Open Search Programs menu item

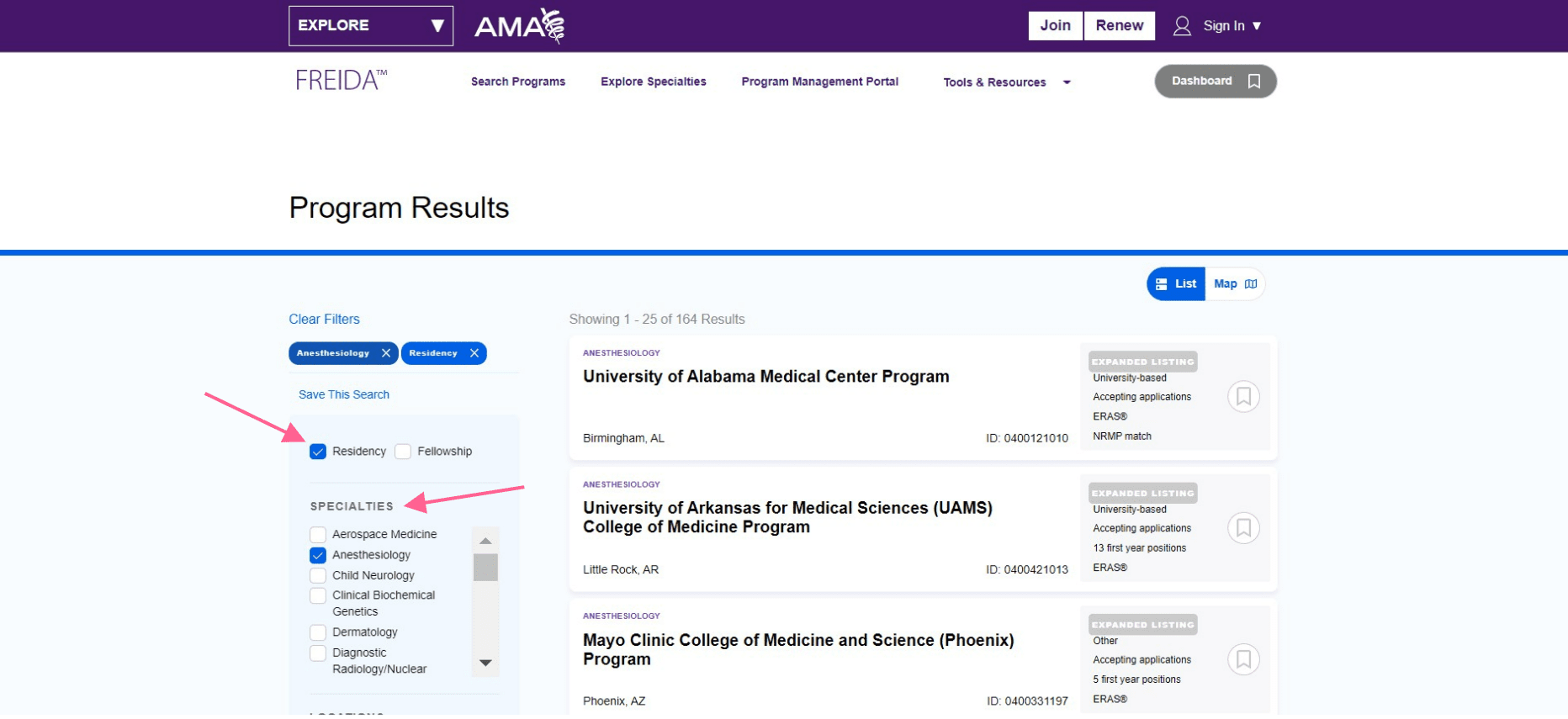point(518,82)
